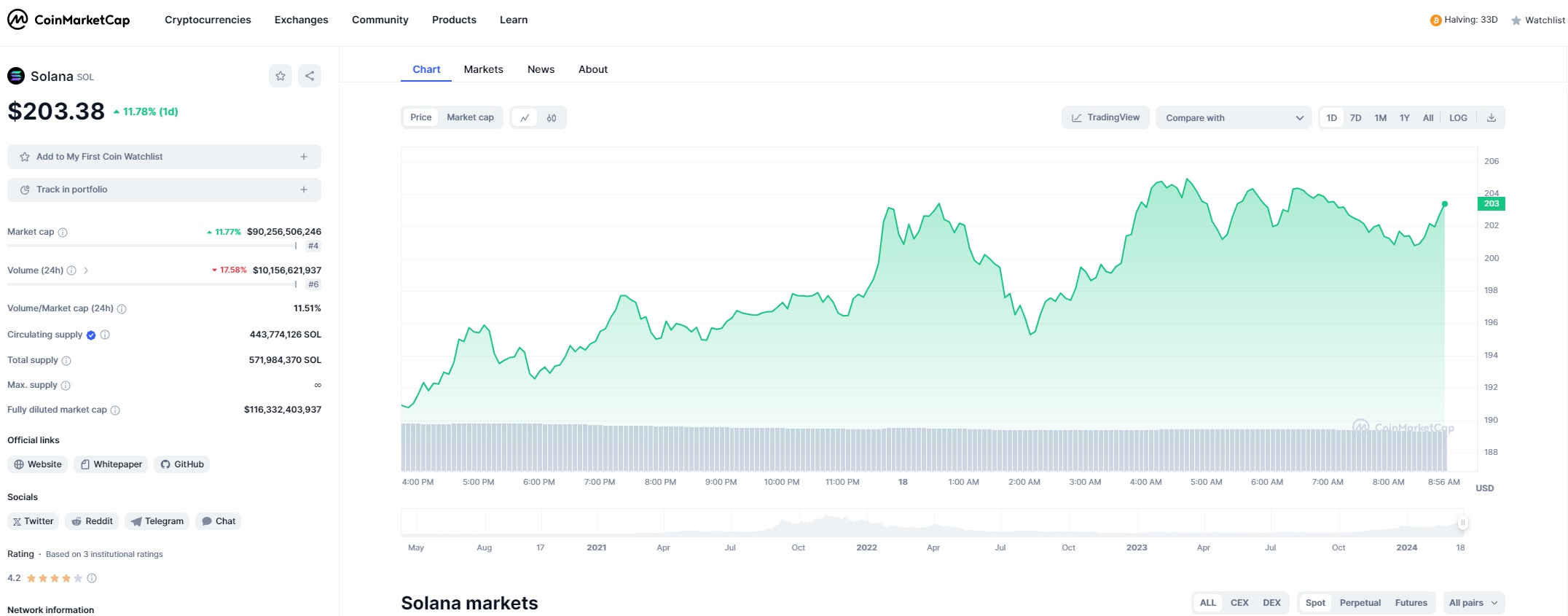Screen dimensions: 1568x616
Task: Click Volume/Market cap info icon
Action: click(x=122, y=309)
